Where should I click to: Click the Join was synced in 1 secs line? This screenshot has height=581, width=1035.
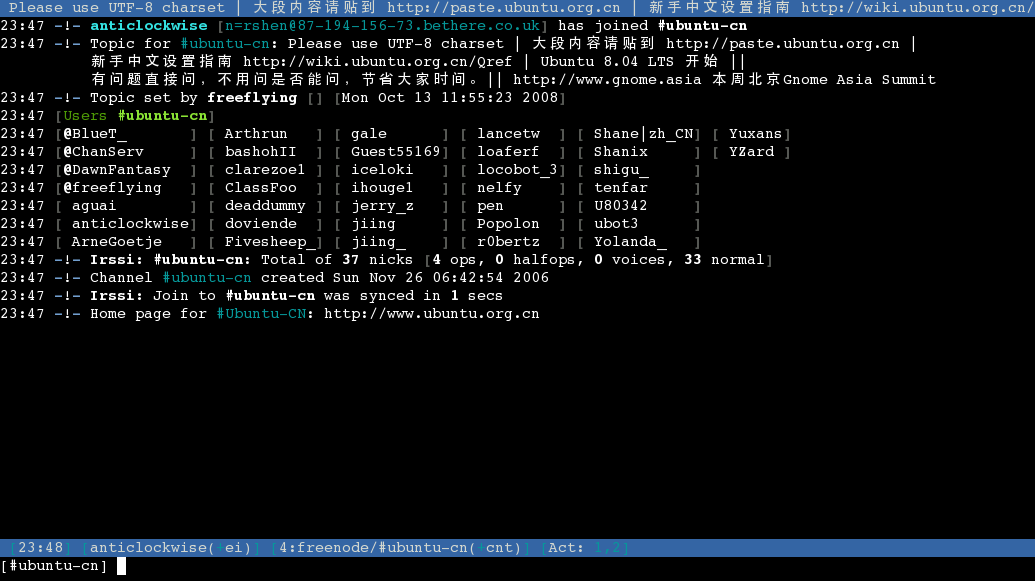[x=296, y=296]
